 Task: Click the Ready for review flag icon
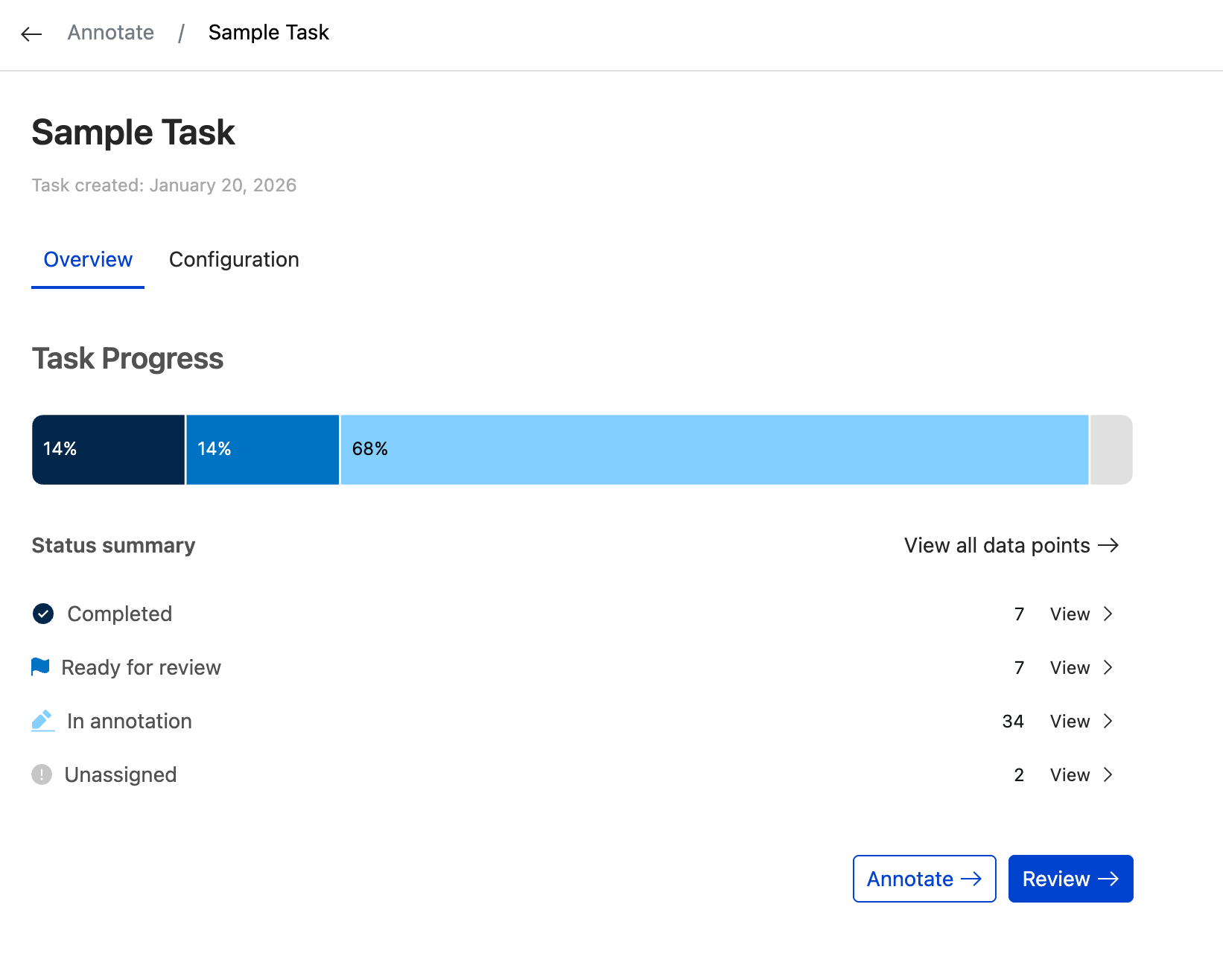[x=42, y=667]
